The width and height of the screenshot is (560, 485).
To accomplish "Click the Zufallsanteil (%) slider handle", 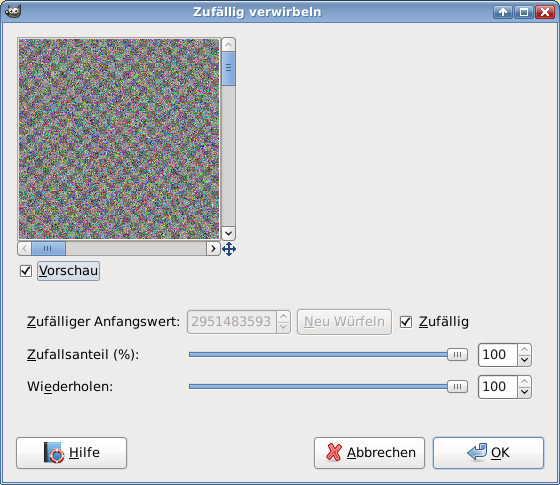I will point(458,354).
